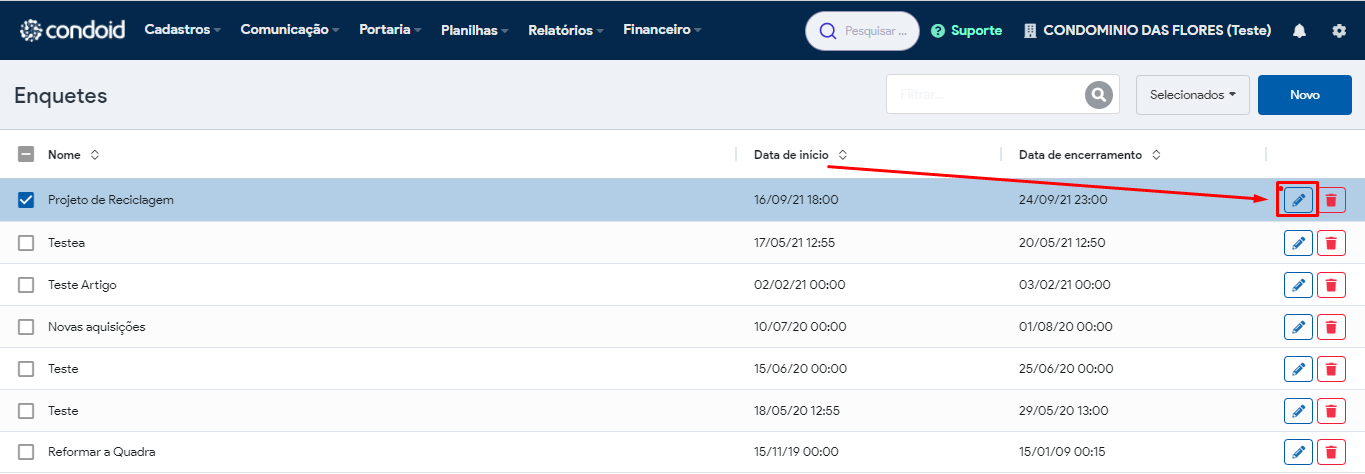Delete the Novas aquisições poll

1331,327
